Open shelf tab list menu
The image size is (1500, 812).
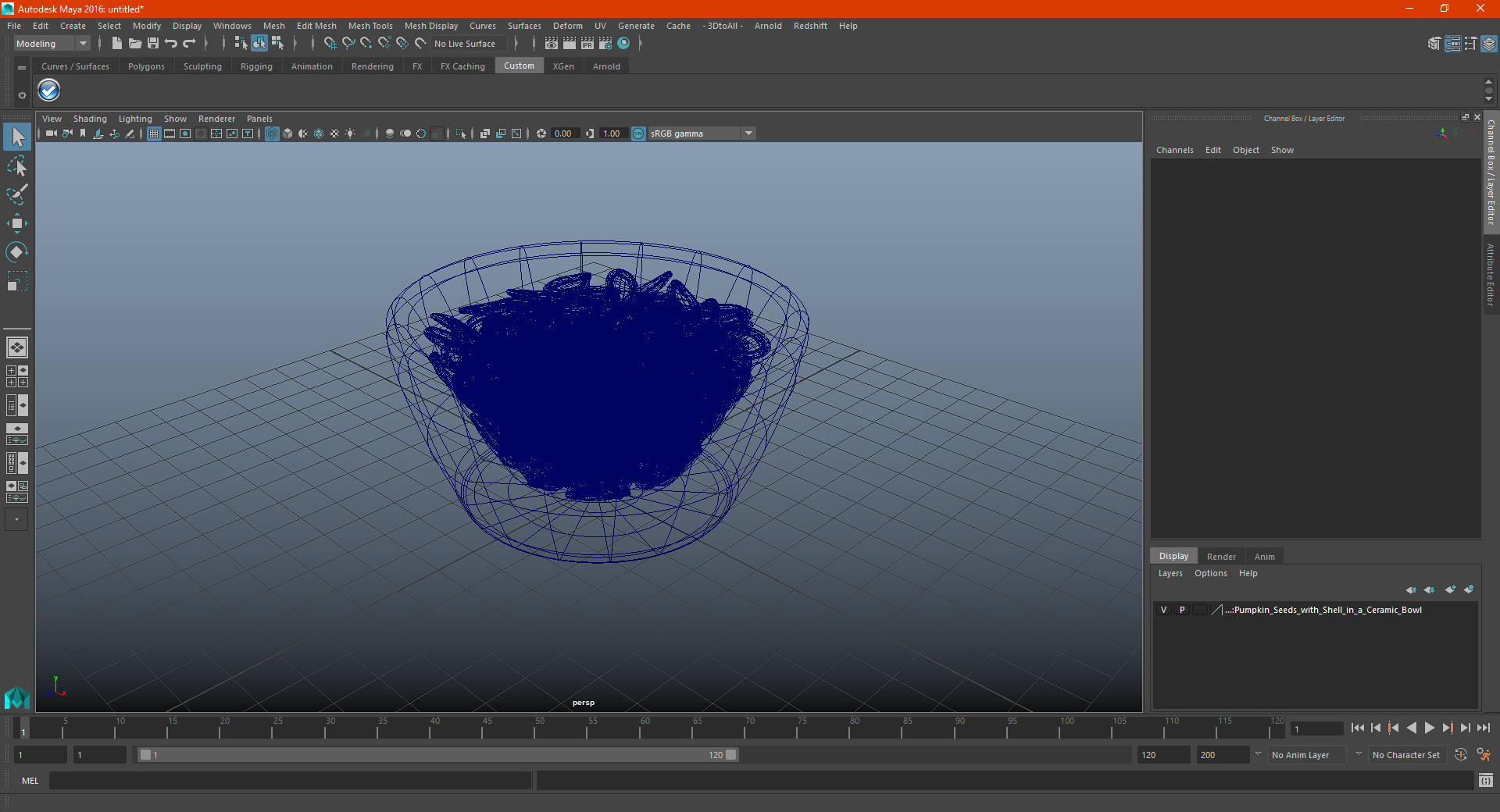point(22,68)
